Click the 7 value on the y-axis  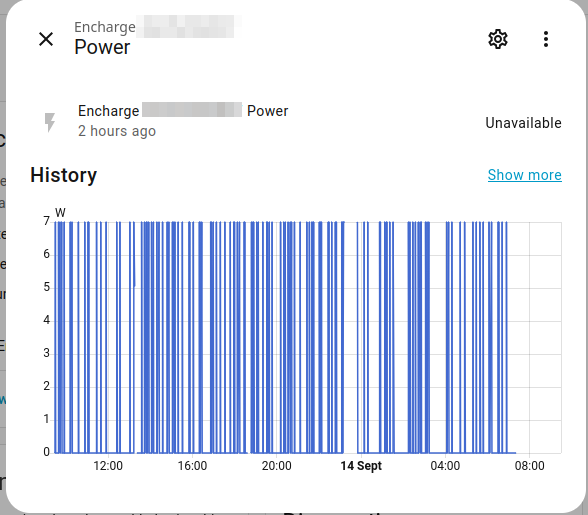tap(46, 221)
